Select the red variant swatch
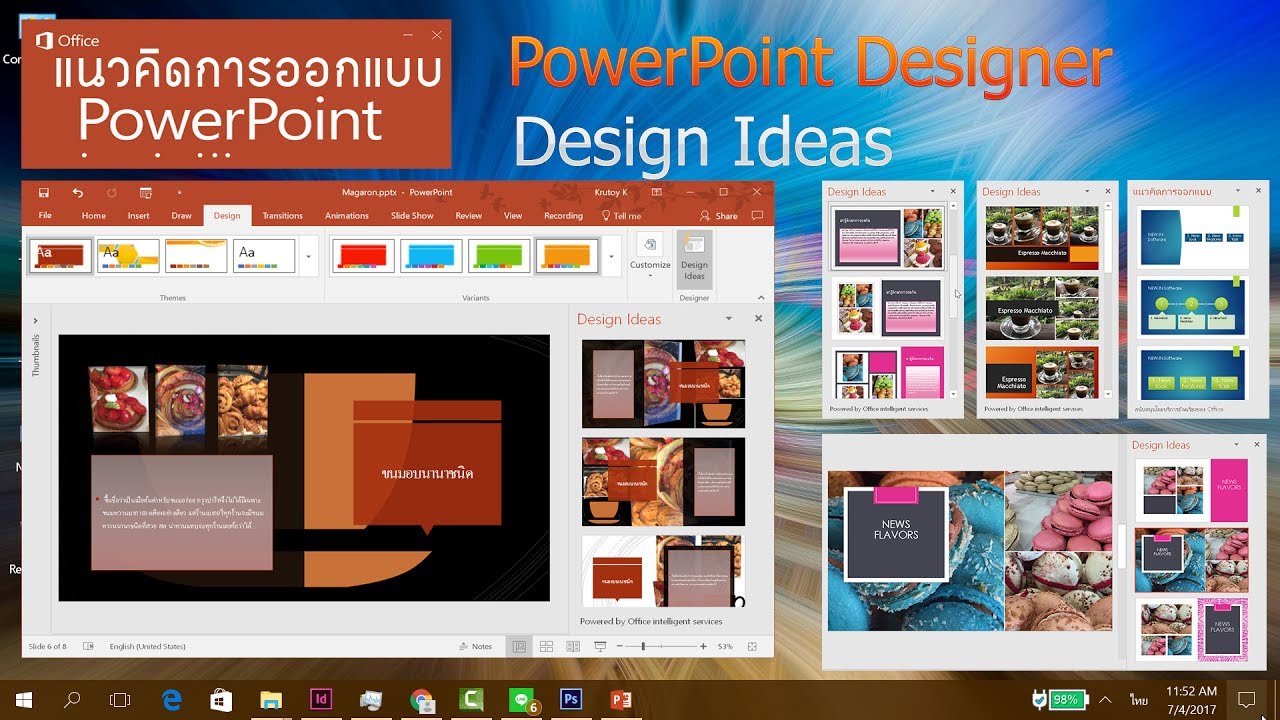The image size is (1280, 720). (x=362, y=256)
